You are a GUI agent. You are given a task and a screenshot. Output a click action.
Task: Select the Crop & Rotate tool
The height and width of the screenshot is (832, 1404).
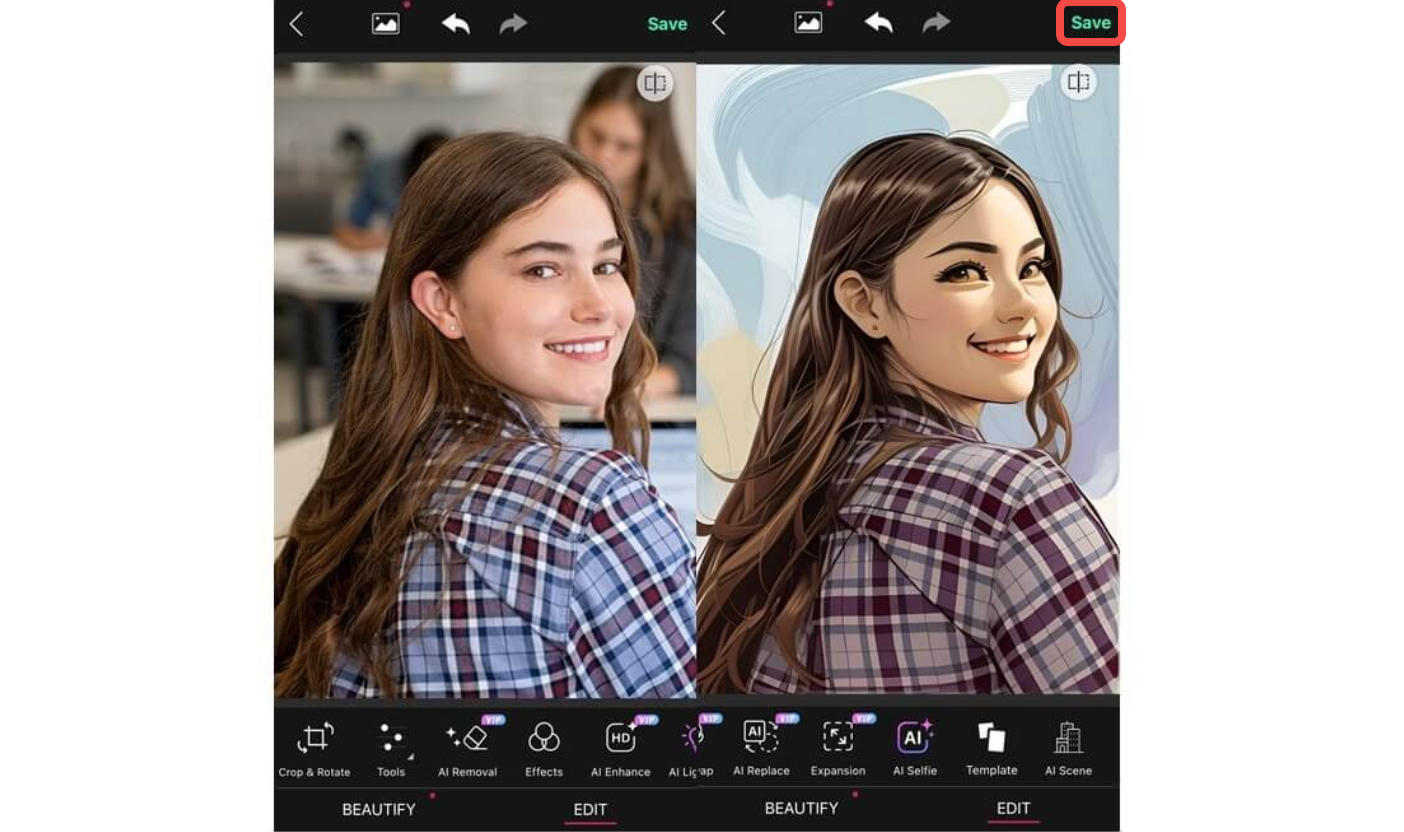[x=314, y=745]
